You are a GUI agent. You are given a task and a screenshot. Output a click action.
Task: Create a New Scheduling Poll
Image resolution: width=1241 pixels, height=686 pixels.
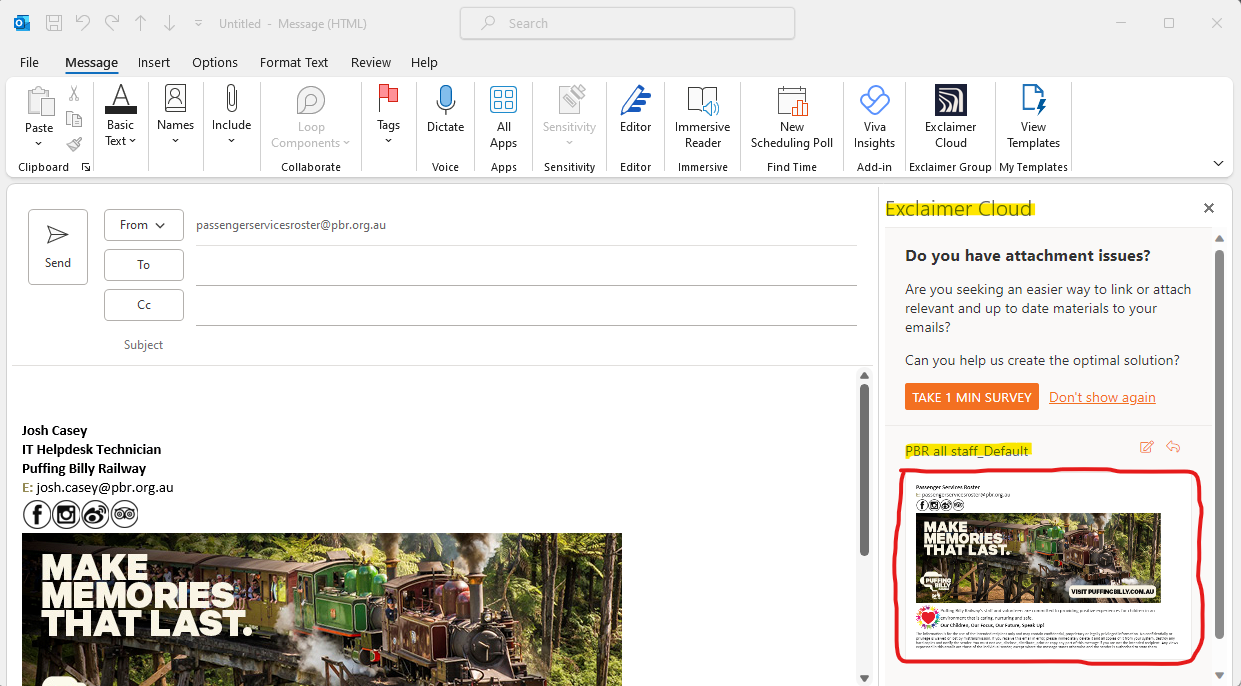click(792, 116)
